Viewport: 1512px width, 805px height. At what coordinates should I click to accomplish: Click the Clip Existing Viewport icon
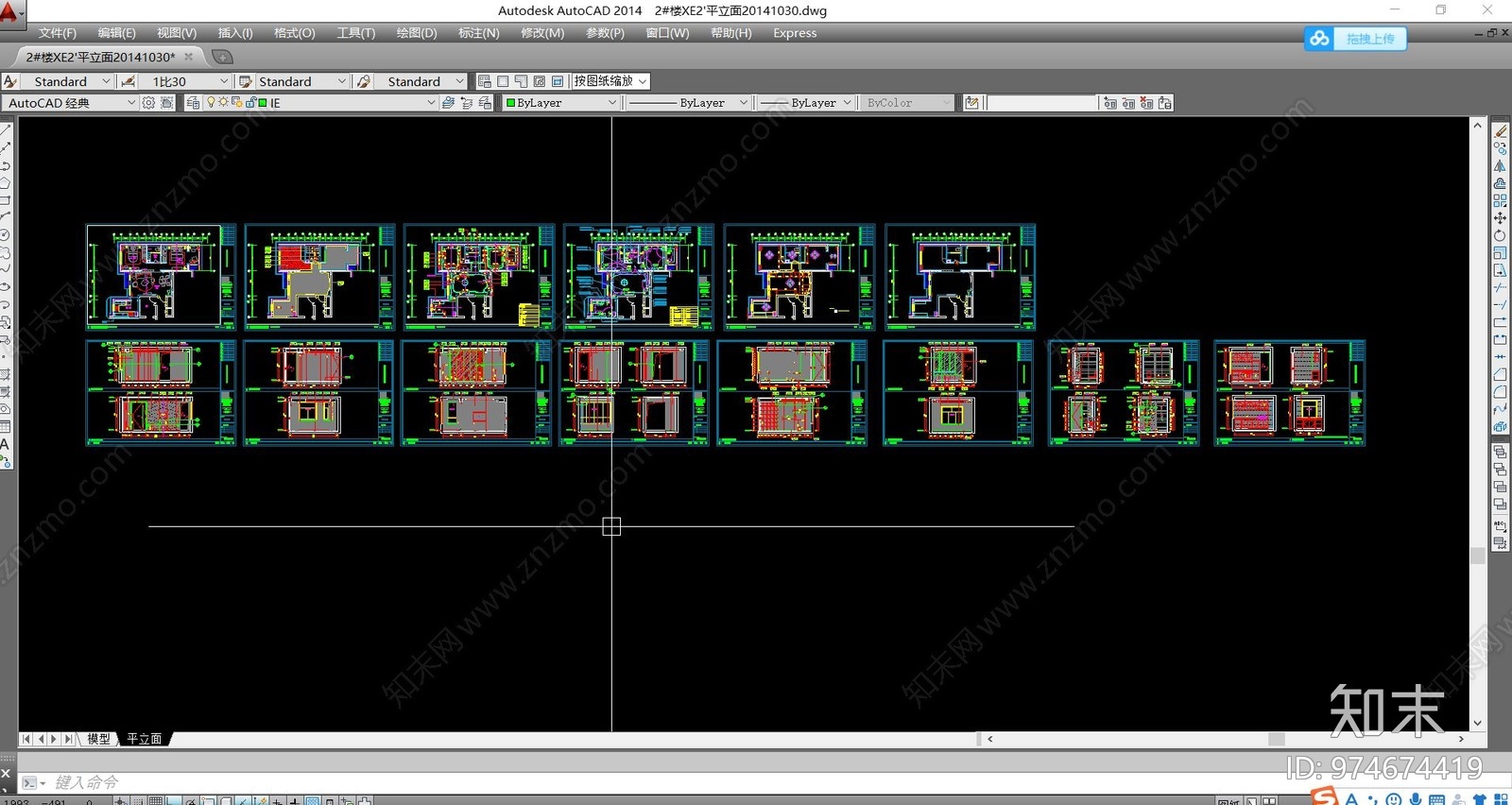coord(558,81)
